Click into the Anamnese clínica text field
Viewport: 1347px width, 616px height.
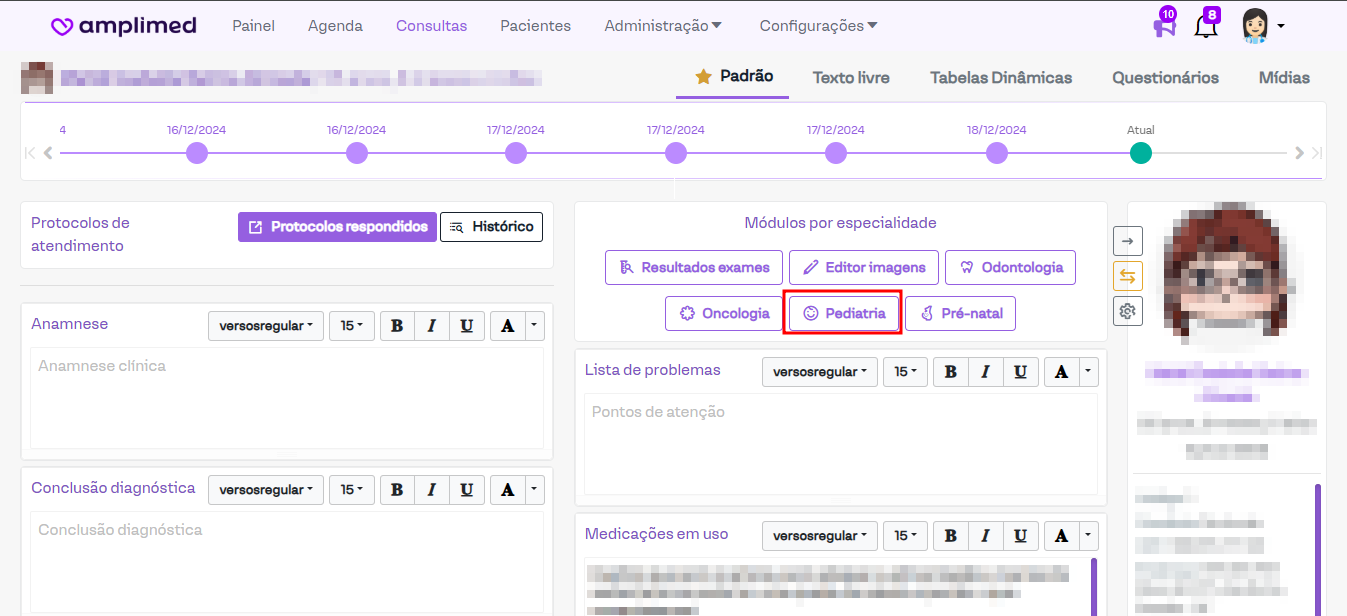pyautogui.click(x=286, y=397)
